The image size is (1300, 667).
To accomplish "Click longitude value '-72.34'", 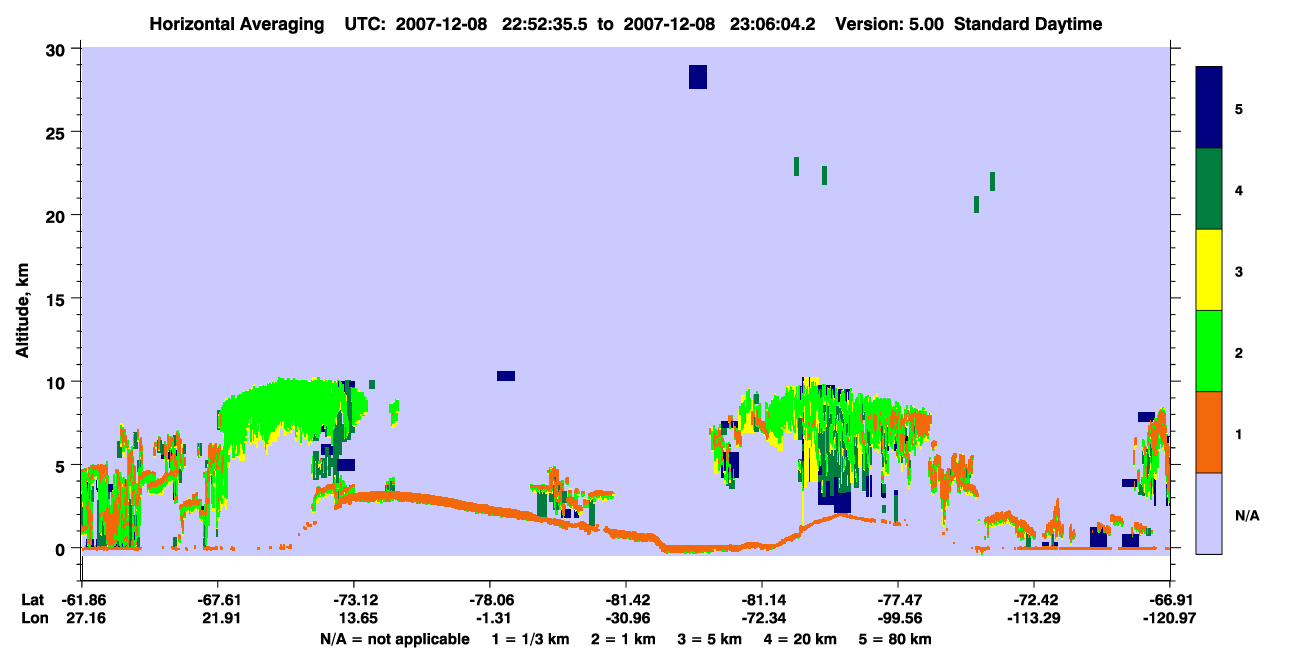I will (761, 618).
